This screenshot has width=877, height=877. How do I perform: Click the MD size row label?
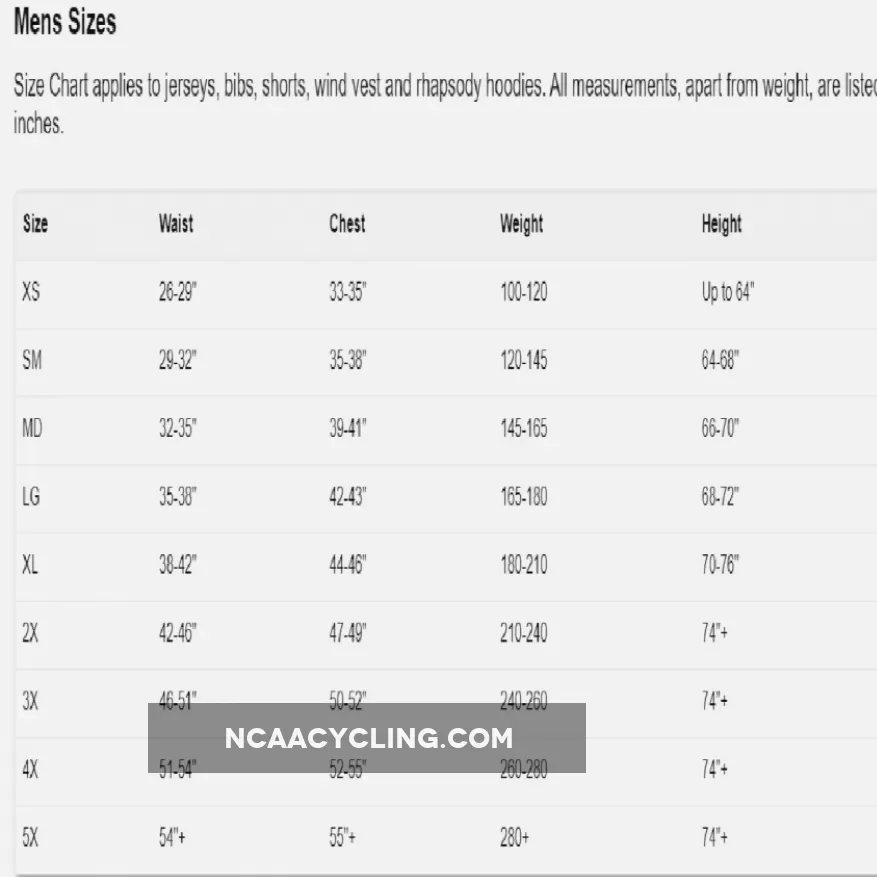pyautogui.click(x=32, y=429)
